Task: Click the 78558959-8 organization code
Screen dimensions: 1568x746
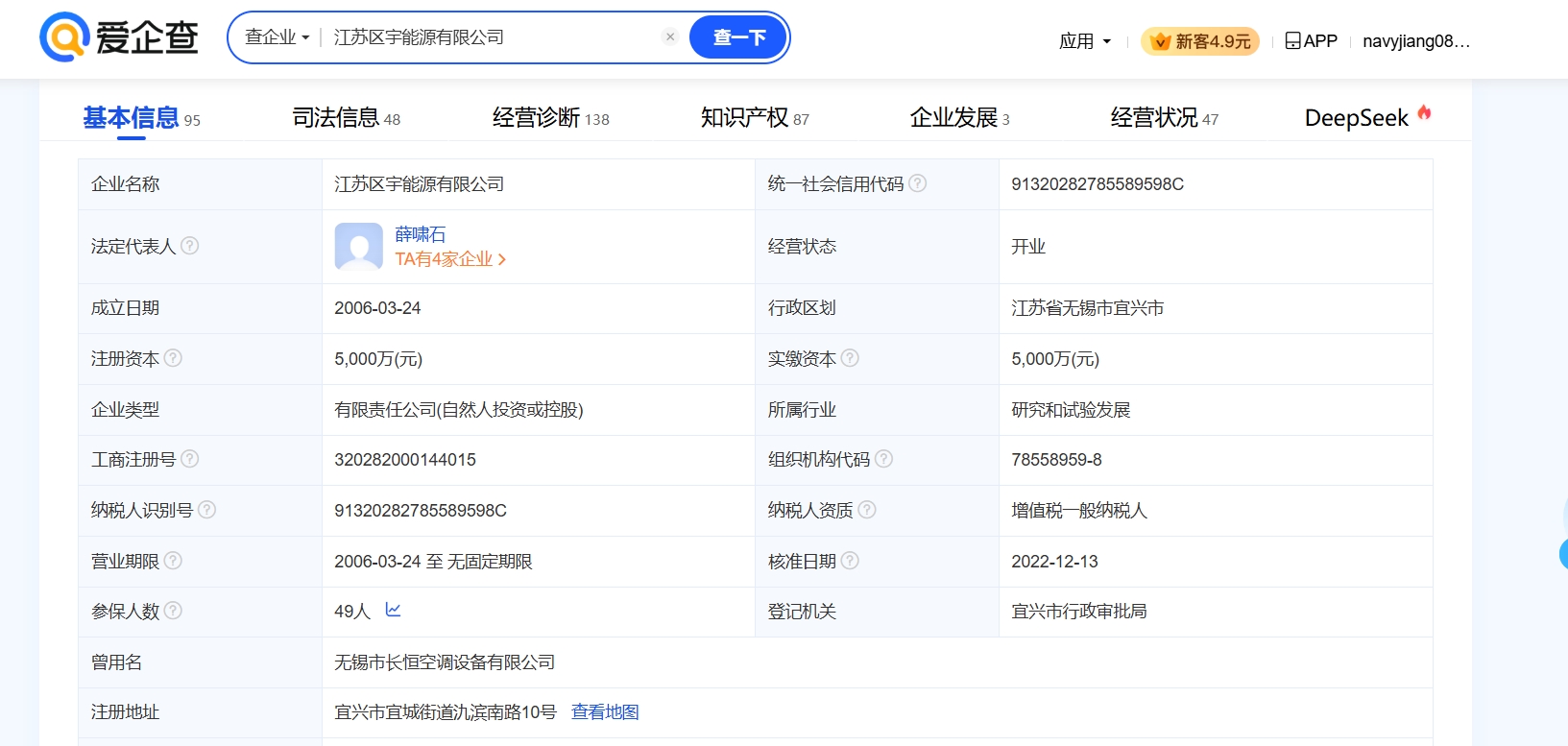Action: pos(1056,460)
